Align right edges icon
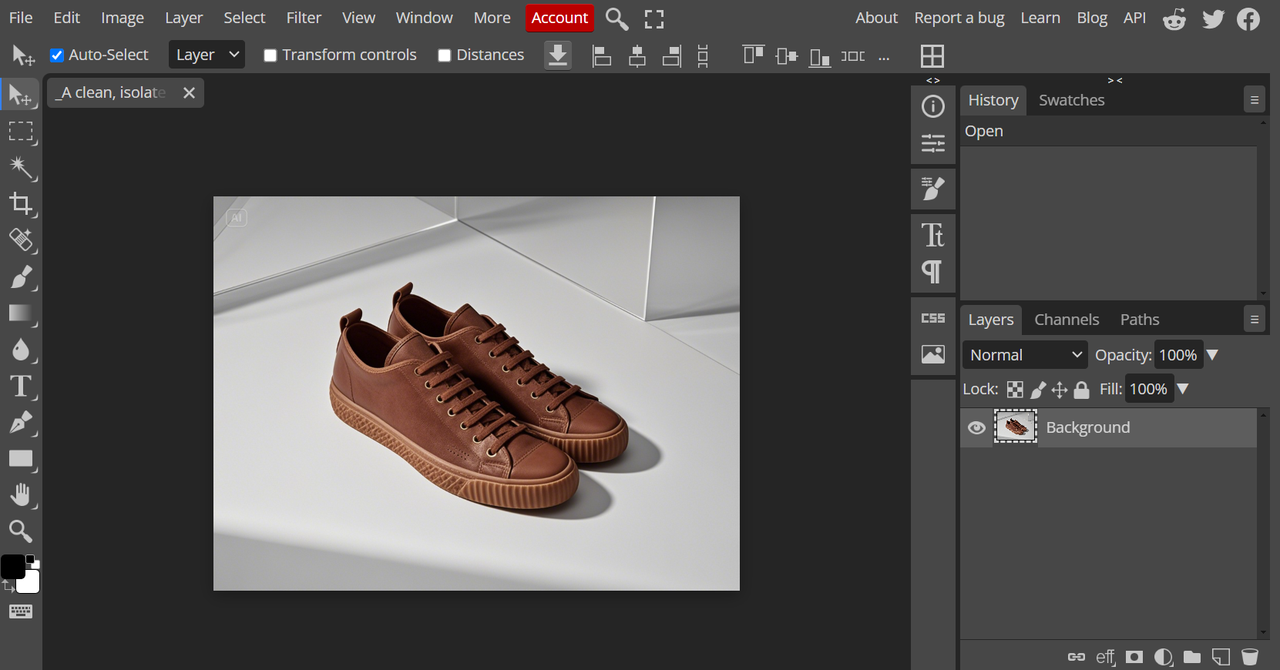This screenshot has height=670, width=1280. click(x=671, y=56)
